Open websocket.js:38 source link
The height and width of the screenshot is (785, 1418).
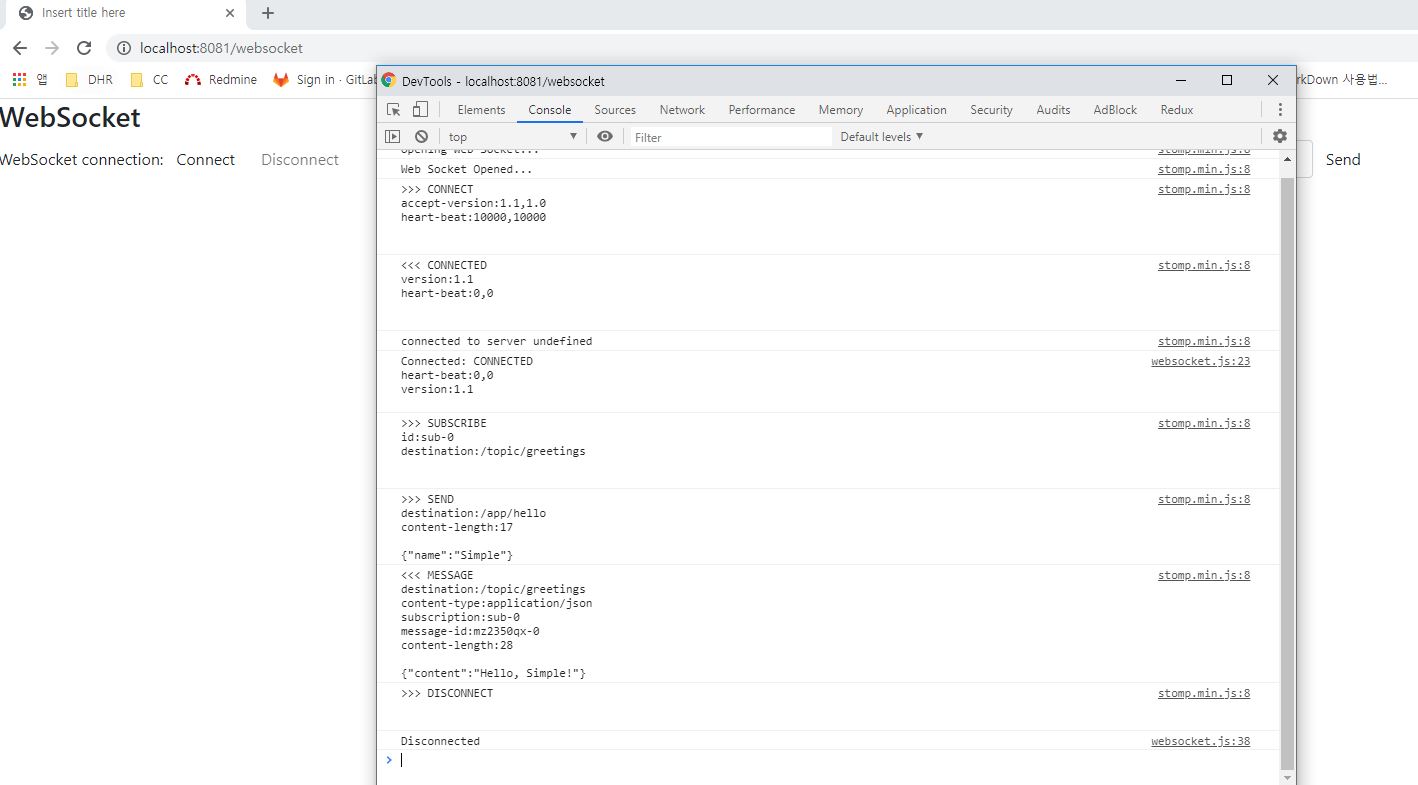(1200, 741)
